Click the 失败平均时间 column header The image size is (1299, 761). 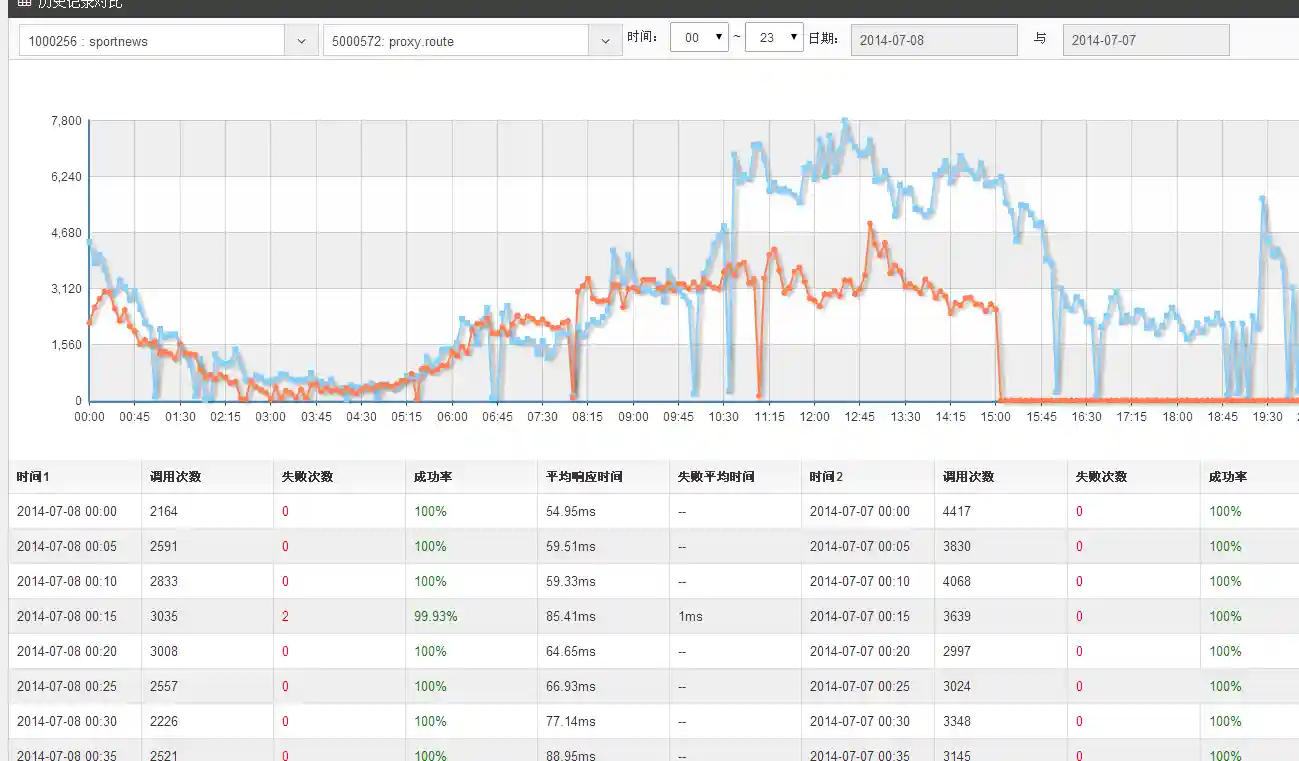click(716, 477)
